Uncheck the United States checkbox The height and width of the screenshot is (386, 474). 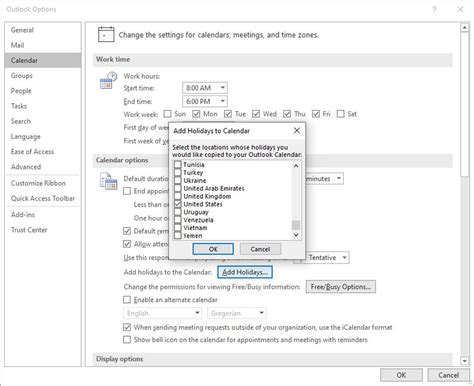tap(178, 204)
